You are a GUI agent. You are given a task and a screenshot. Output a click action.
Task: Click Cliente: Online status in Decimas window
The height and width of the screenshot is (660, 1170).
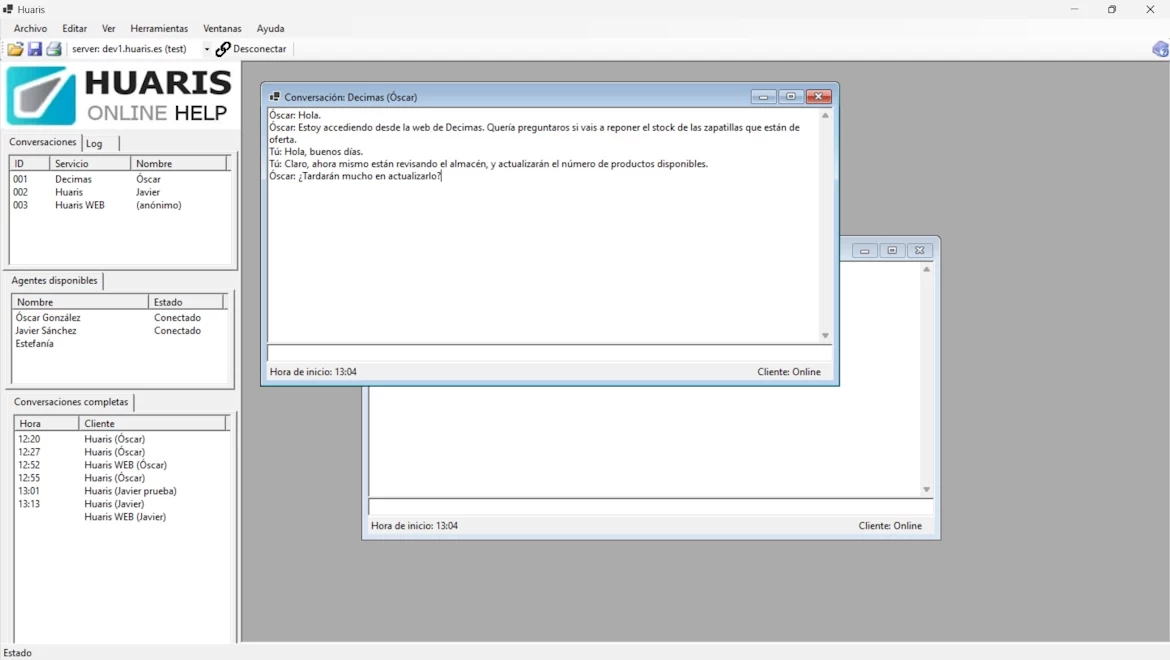[789, 372]
